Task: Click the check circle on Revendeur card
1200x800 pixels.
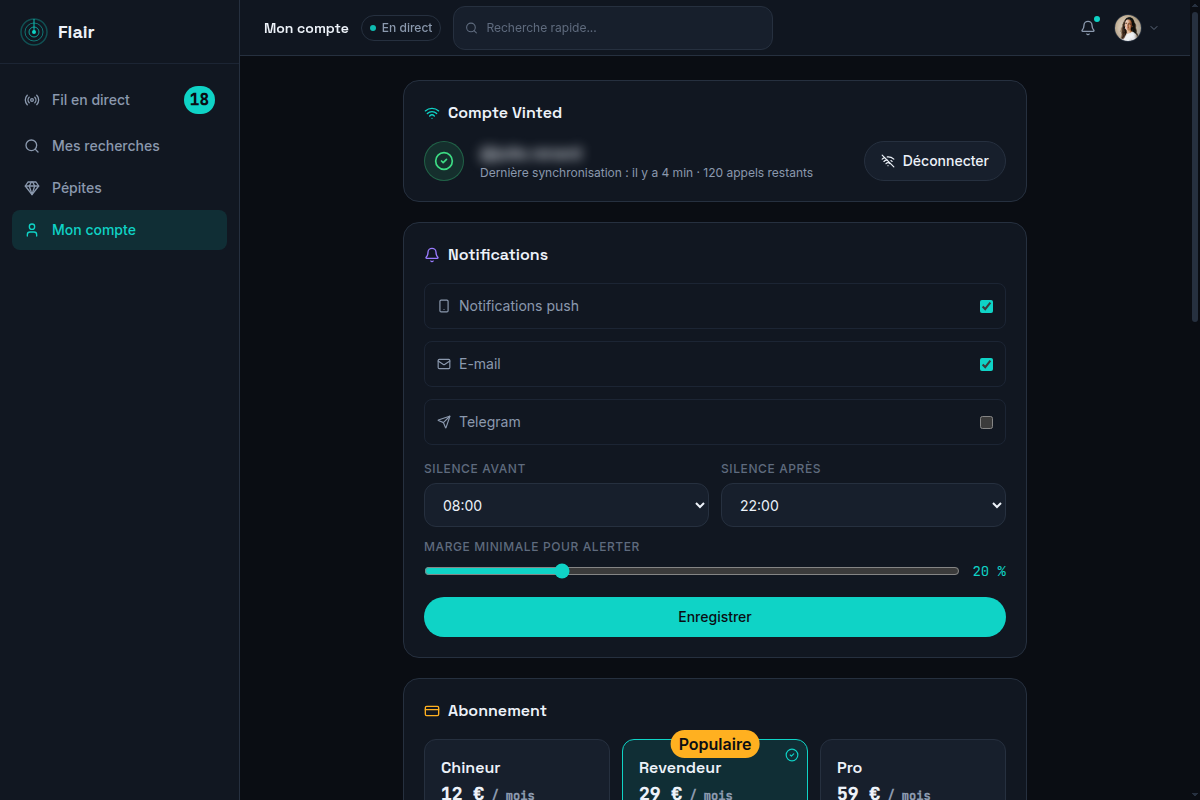Action: [x=792, y=755]
